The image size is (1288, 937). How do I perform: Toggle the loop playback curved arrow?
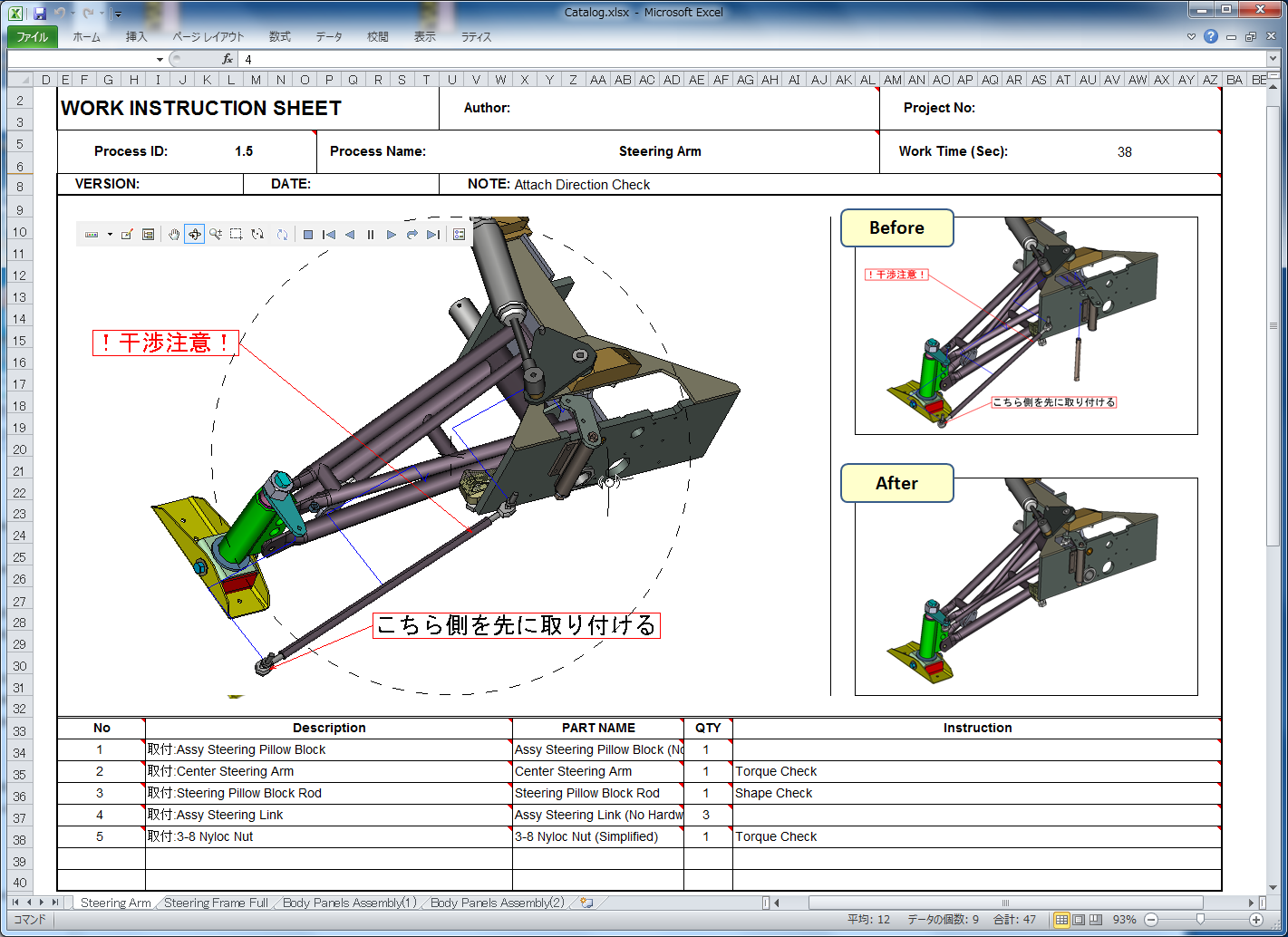412,235
